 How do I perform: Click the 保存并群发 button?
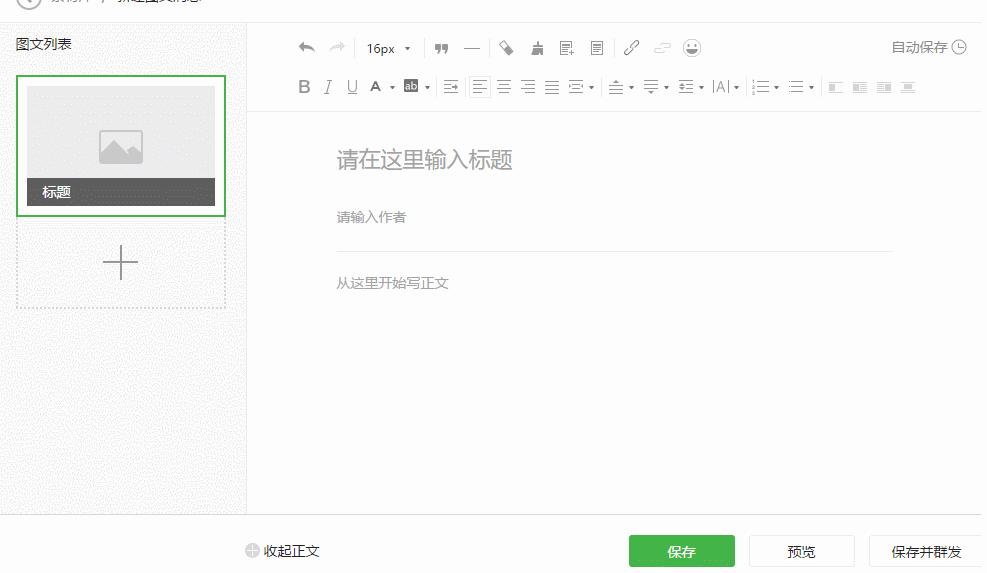pyautogui.click(x=926, y=552)
